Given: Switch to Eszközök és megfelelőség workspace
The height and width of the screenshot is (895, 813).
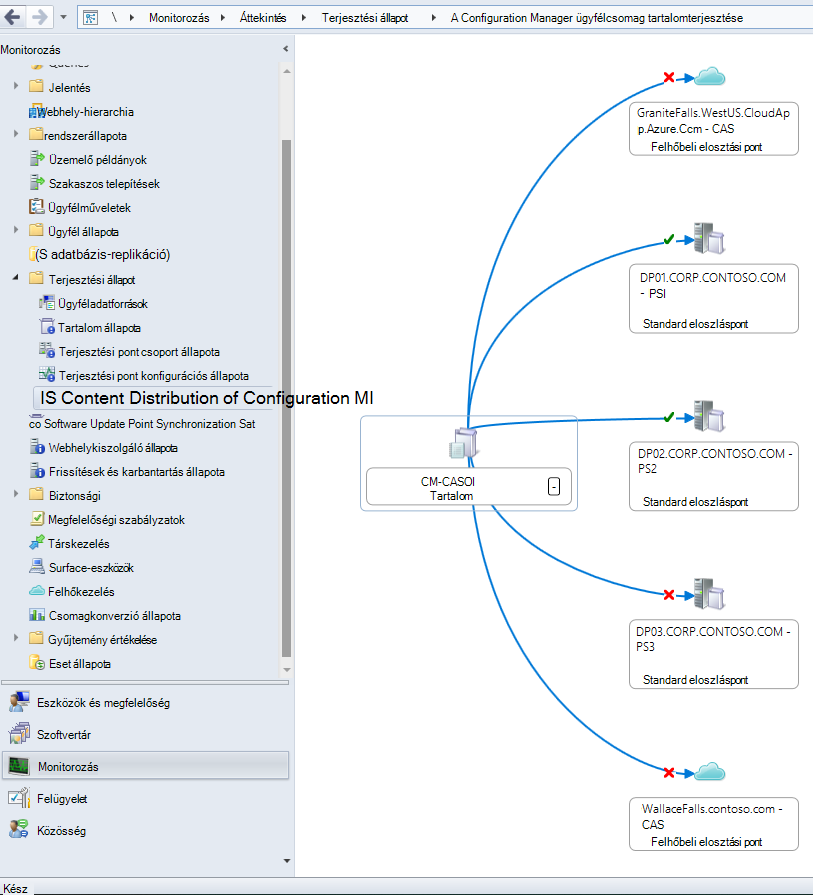Looking at the screenshot, I should click(146, 703).
